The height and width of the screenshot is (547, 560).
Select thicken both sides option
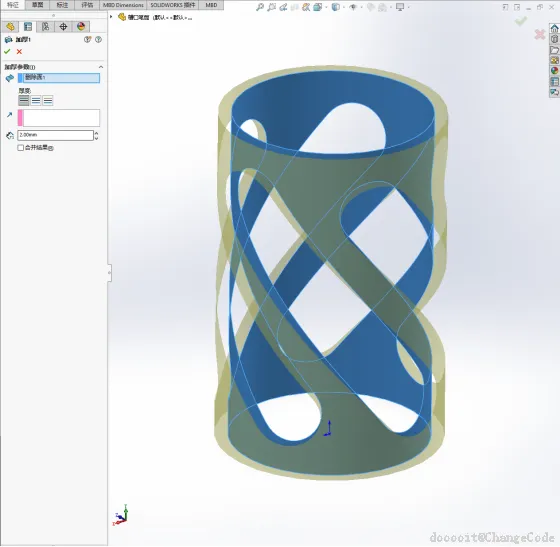click(x=36, y=101)
